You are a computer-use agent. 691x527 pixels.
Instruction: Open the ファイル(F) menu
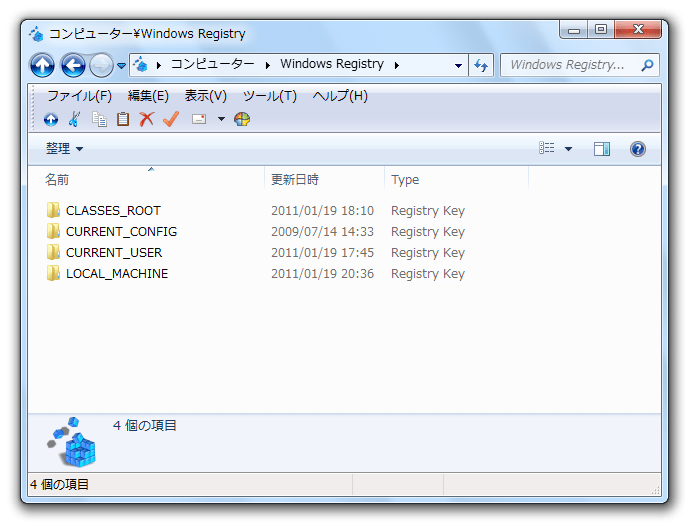pyautogui.click(x=79, y=96)
